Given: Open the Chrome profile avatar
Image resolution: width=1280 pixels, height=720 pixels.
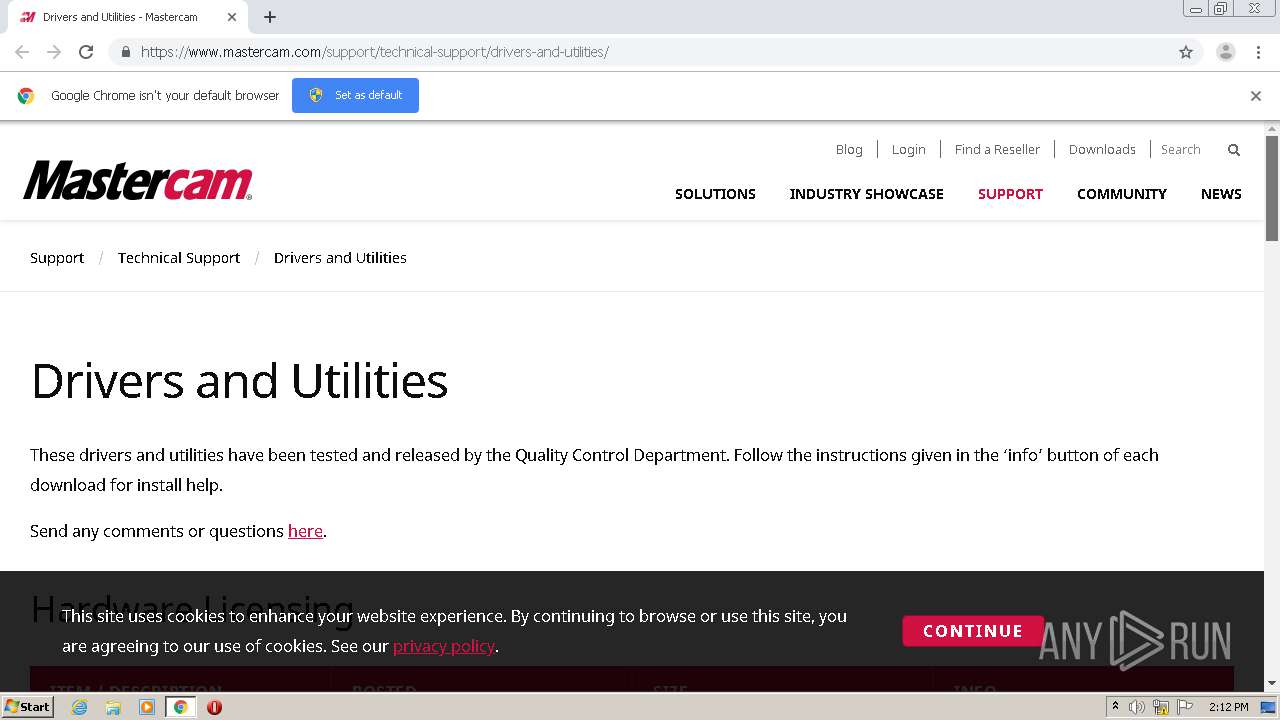Looking at the screenshot, I should (x=1225, y=52).
